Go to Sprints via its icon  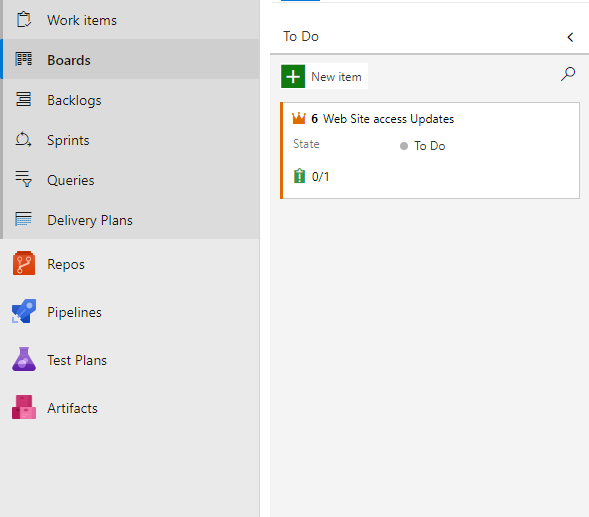click(23, 139)
